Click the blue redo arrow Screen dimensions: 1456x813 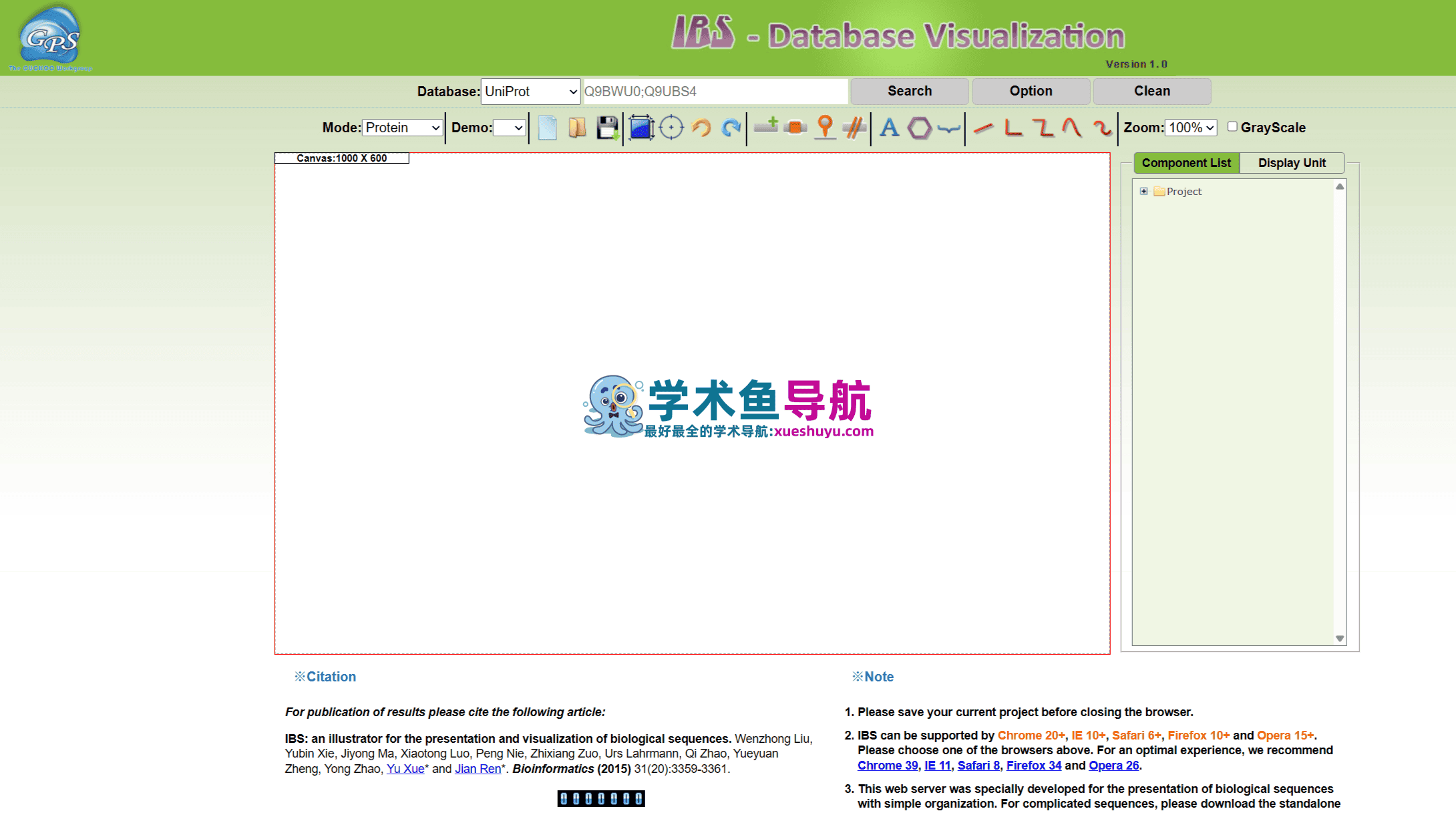(731, 128)
